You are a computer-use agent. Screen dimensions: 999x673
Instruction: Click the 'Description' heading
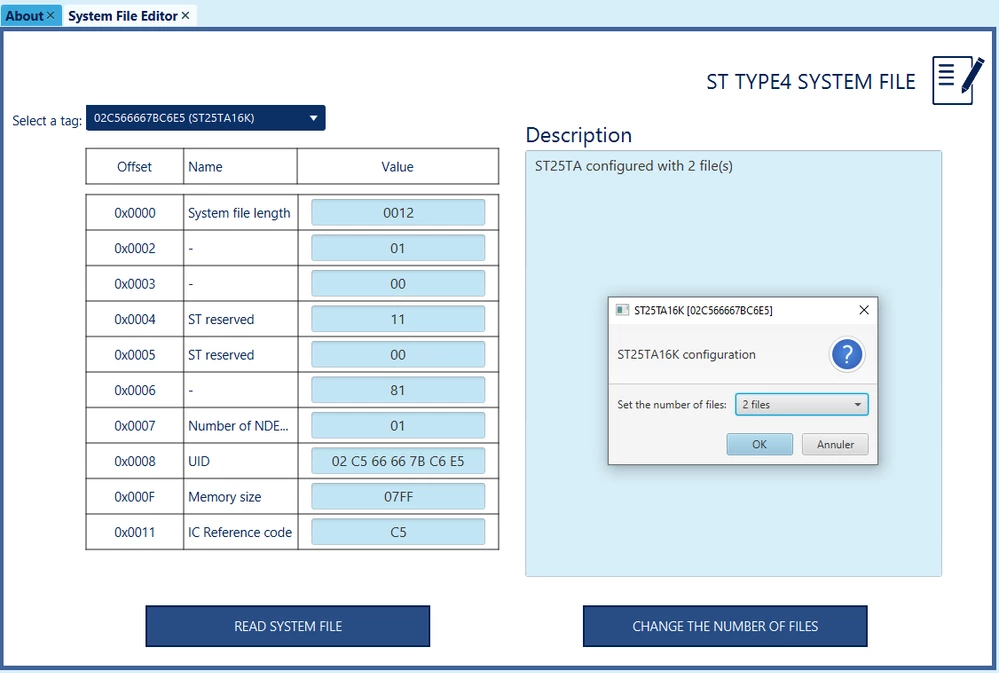pyautogui.click(x=579, y=135)
